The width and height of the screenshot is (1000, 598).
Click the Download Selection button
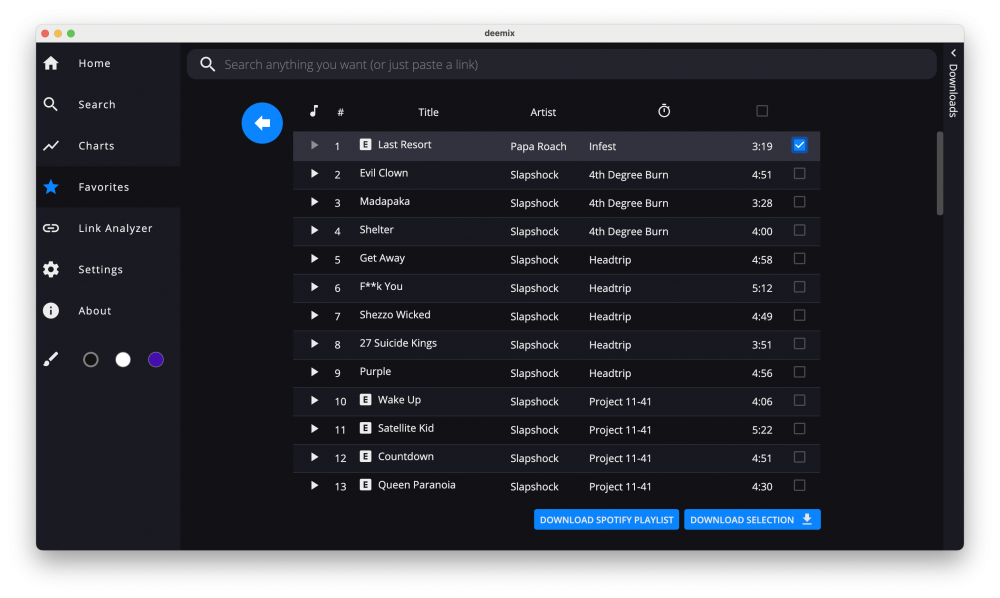pos(752,520)
